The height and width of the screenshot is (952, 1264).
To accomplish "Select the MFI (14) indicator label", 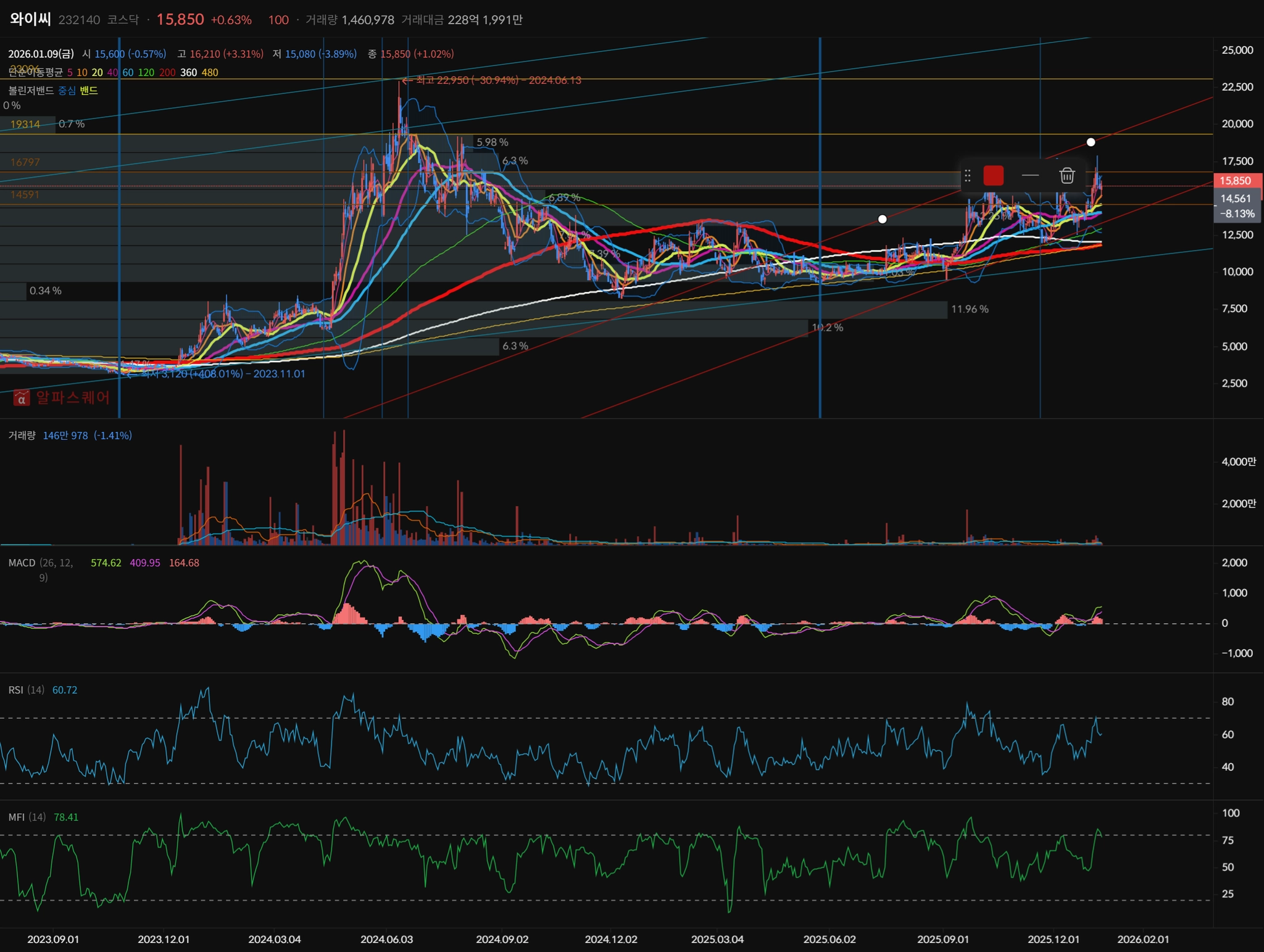I will tap(26, 817).
